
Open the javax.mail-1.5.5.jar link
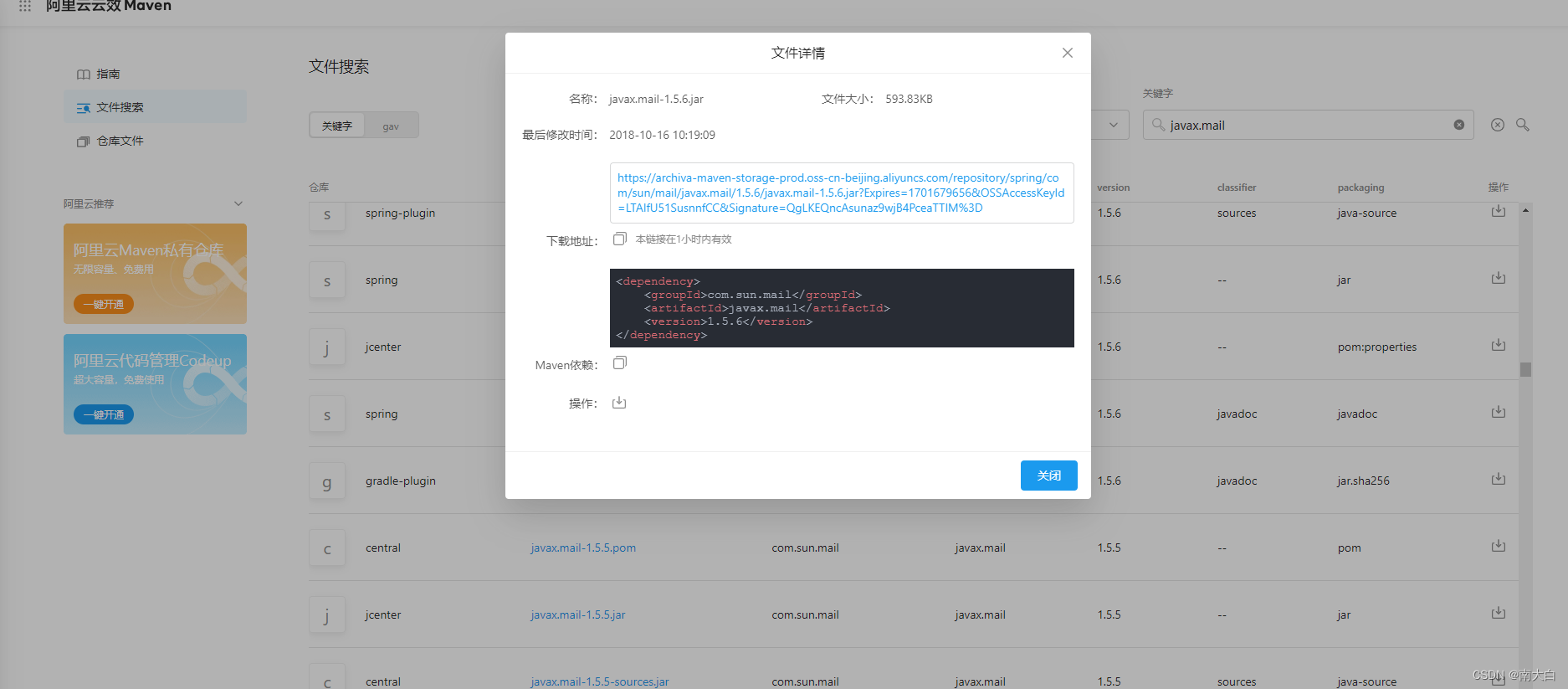coord(578,614)
